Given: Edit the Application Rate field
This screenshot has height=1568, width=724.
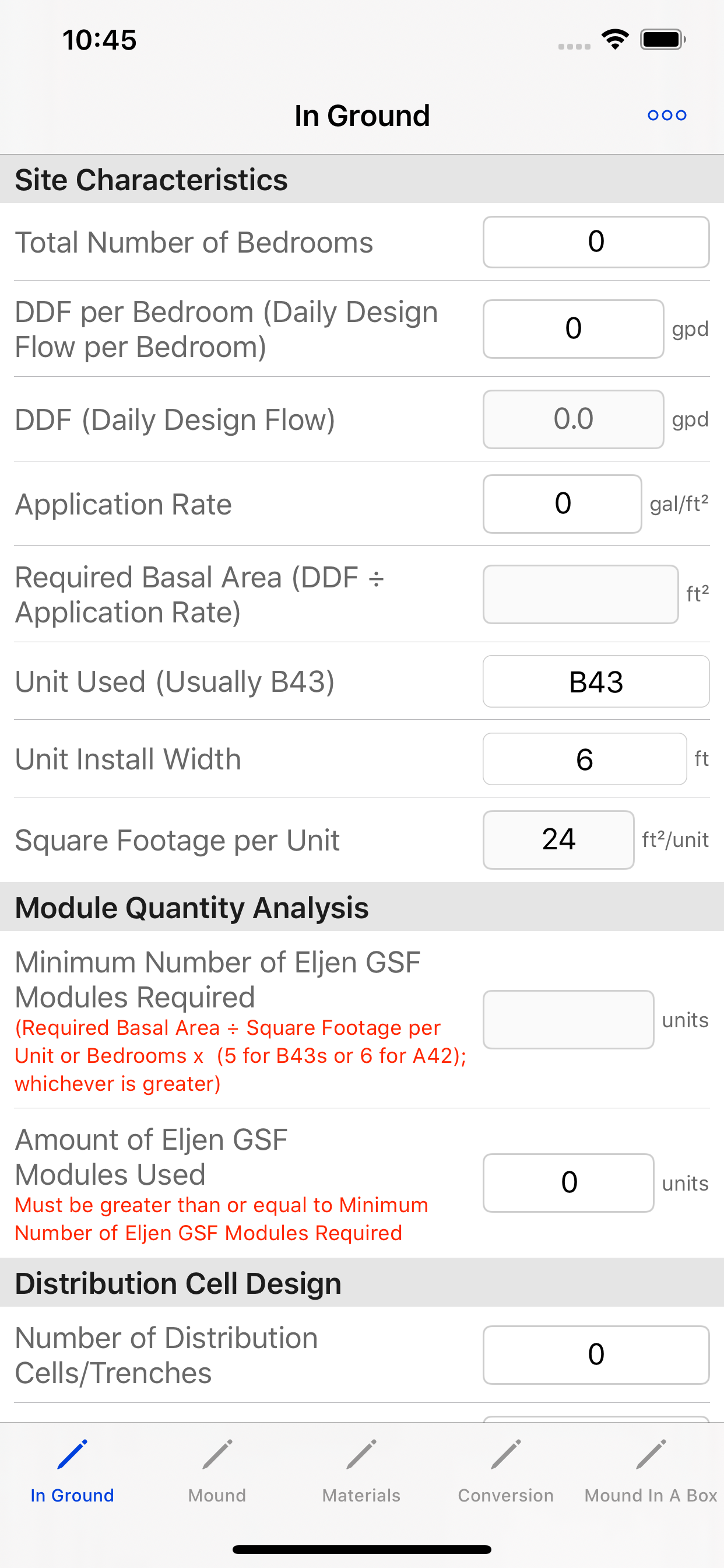Looking at the screenshot, I should click(x=562, y=504).
